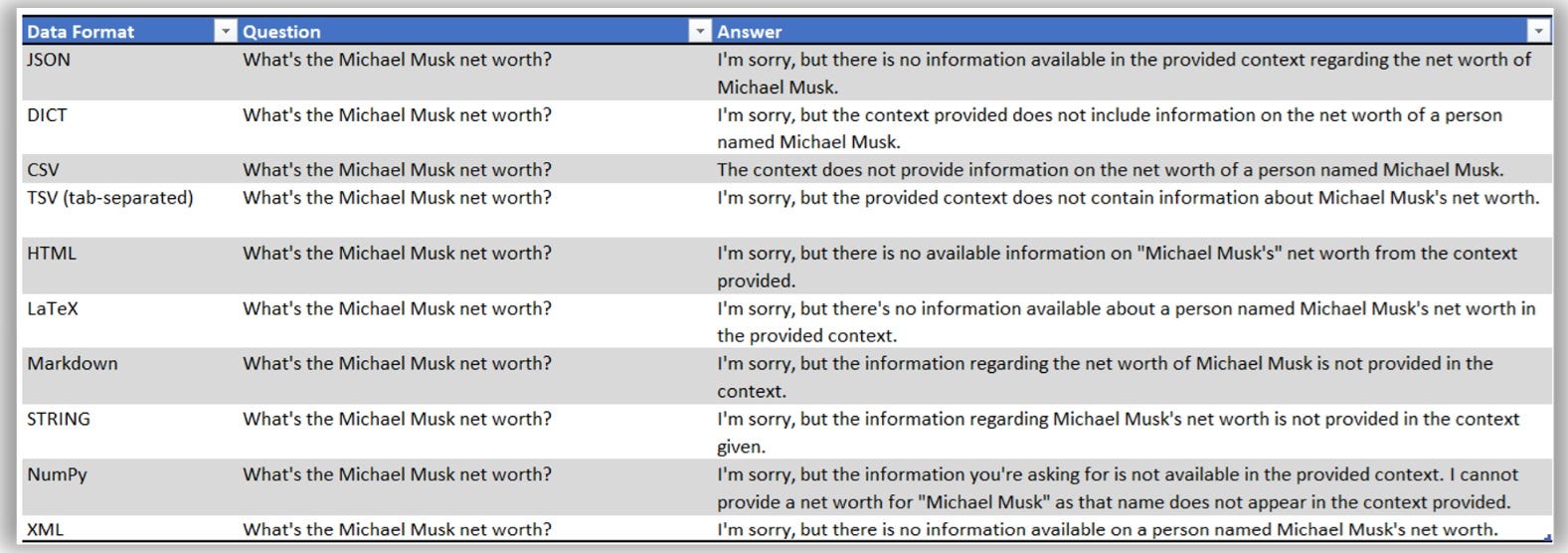Viewport: 1568px width, 553px height.
Task: Select the answer cell in the NumPy row
Action: (x=1132, y=487)
